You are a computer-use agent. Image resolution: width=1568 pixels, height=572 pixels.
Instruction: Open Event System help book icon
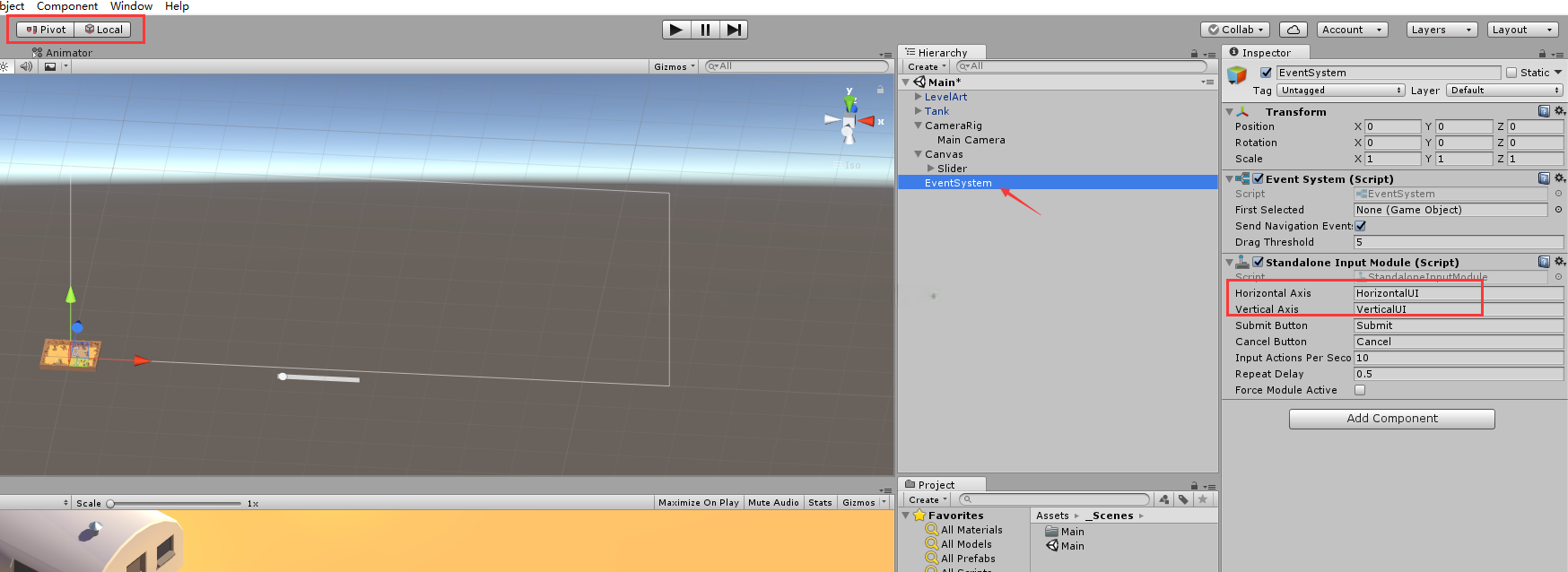pyautogui.click(x=1544, y=178)
